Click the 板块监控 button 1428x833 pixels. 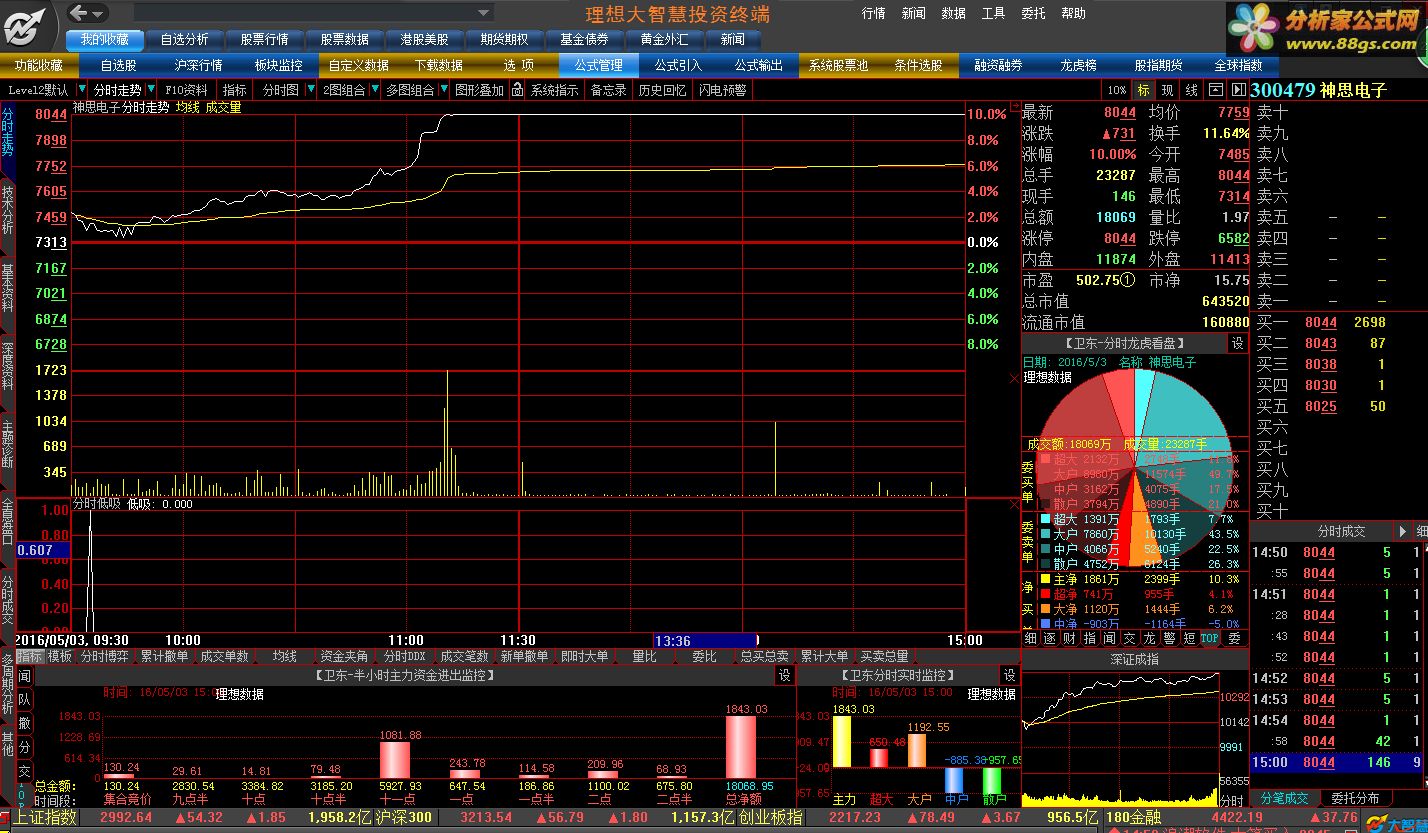pyautogui.click(x=279, y=65)
